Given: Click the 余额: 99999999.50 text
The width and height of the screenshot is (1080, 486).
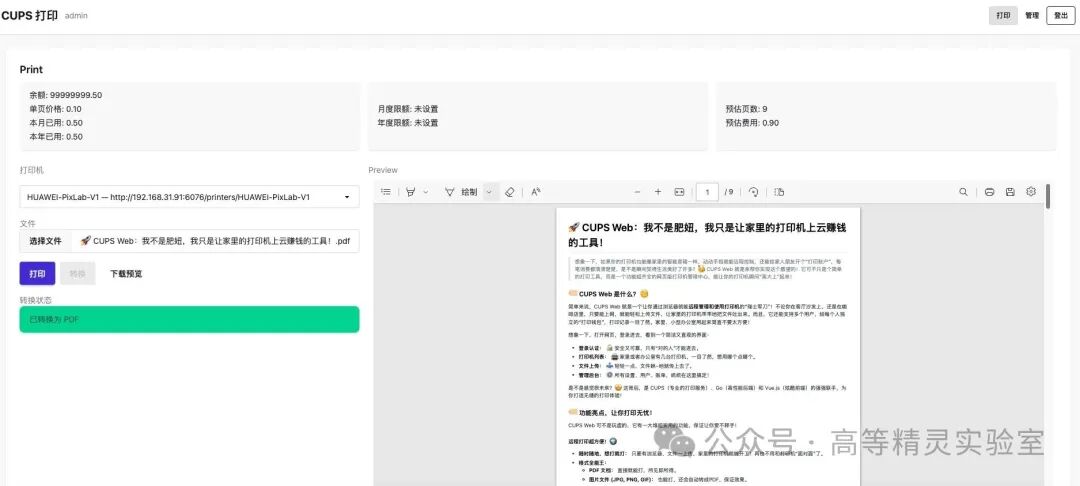Looking at the screenshot, I should [65, 96].
